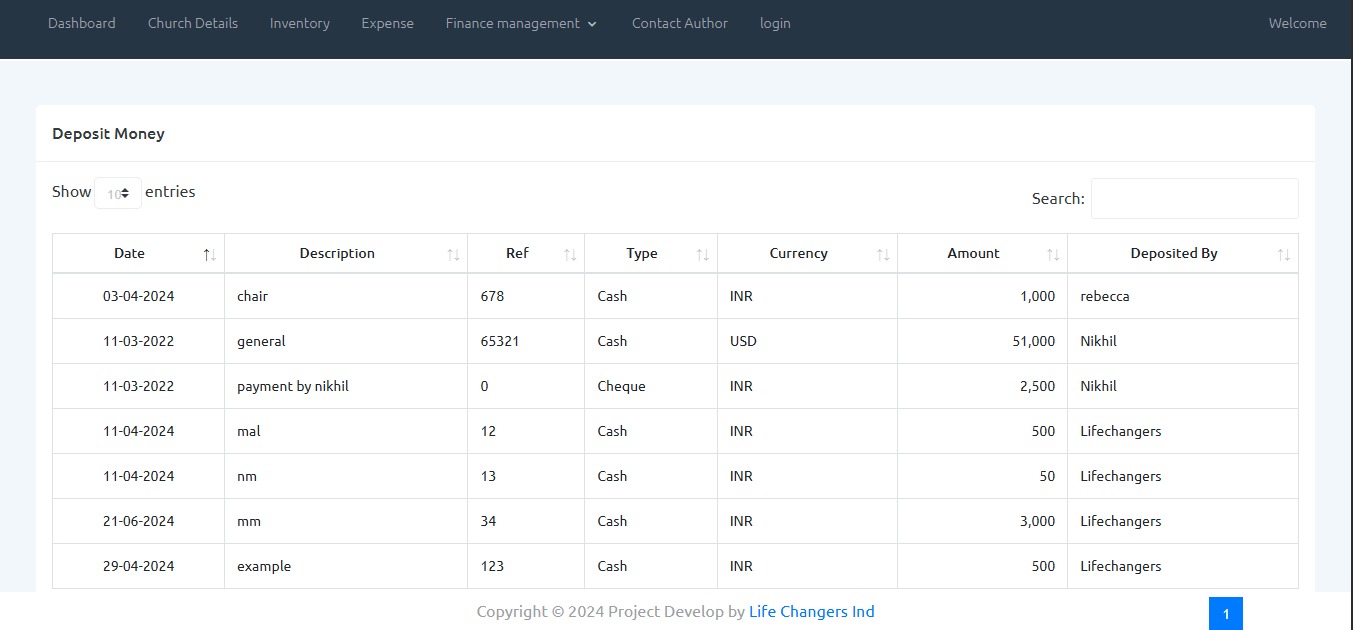Open Inventory from the navbar
The width and height of the screenshot is (1353, 630).
pos(299,23)
